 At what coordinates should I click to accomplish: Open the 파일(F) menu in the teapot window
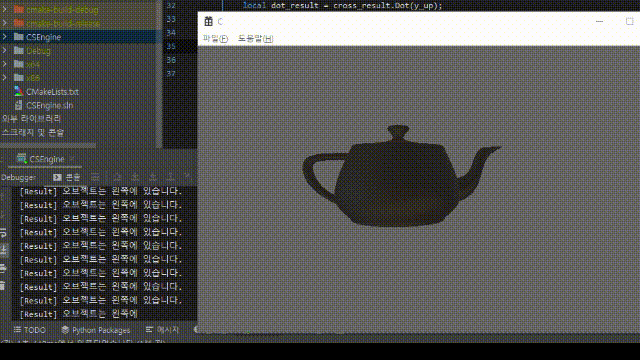coord(215,38)
